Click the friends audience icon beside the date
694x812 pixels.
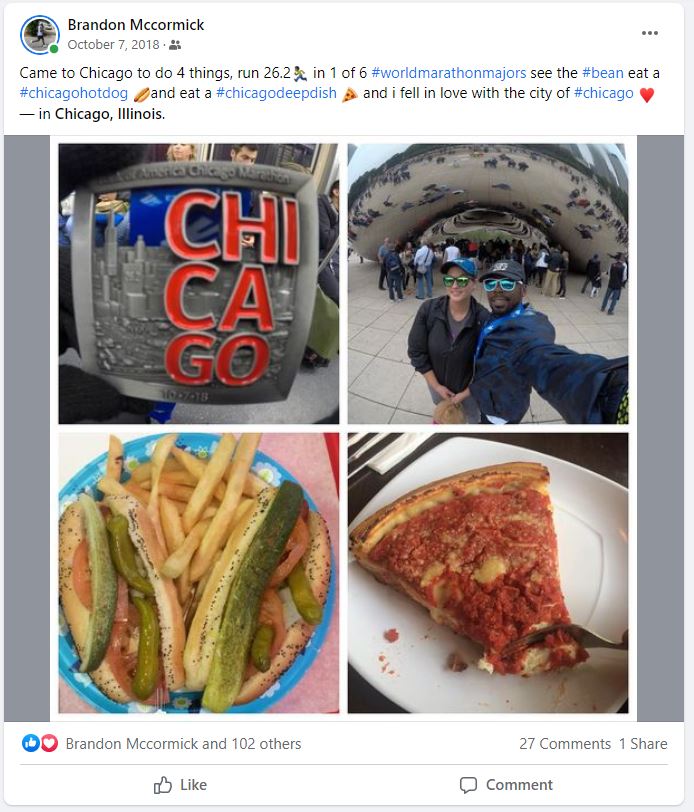175,45
